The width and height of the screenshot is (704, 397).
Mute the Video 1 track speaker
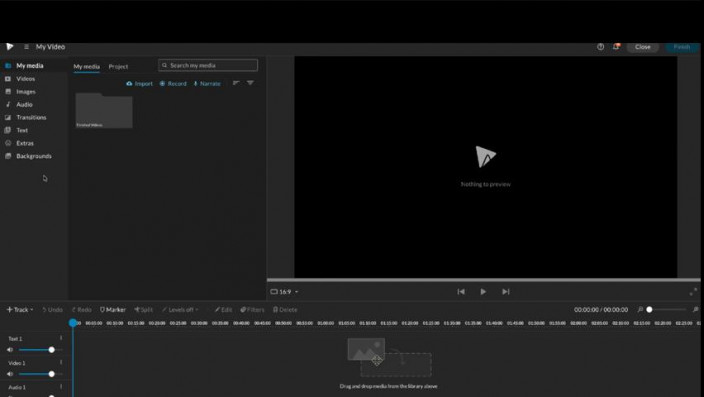point(10,374)
